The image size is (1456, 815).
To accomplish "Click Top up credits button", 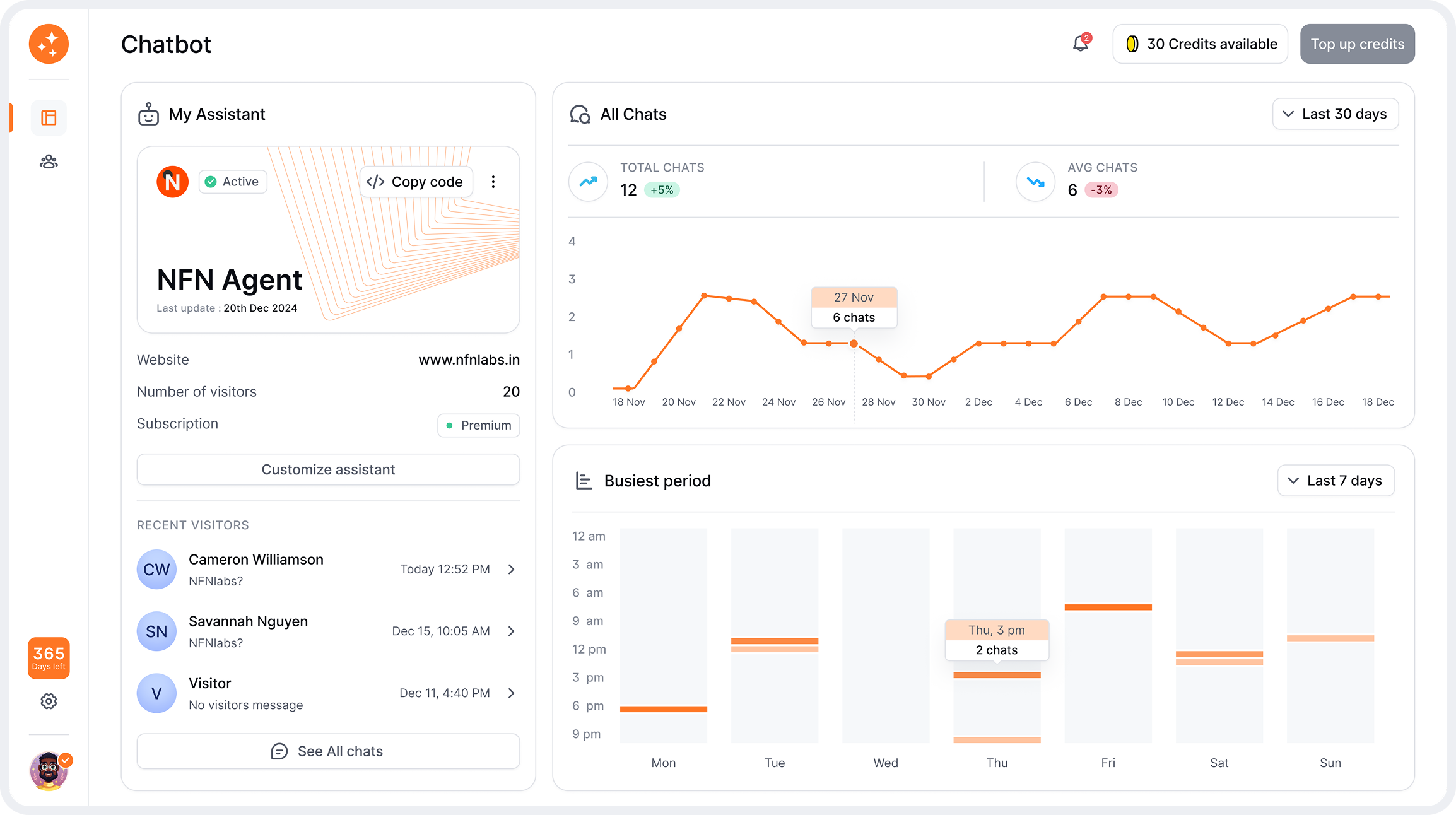I will 1357,44.
